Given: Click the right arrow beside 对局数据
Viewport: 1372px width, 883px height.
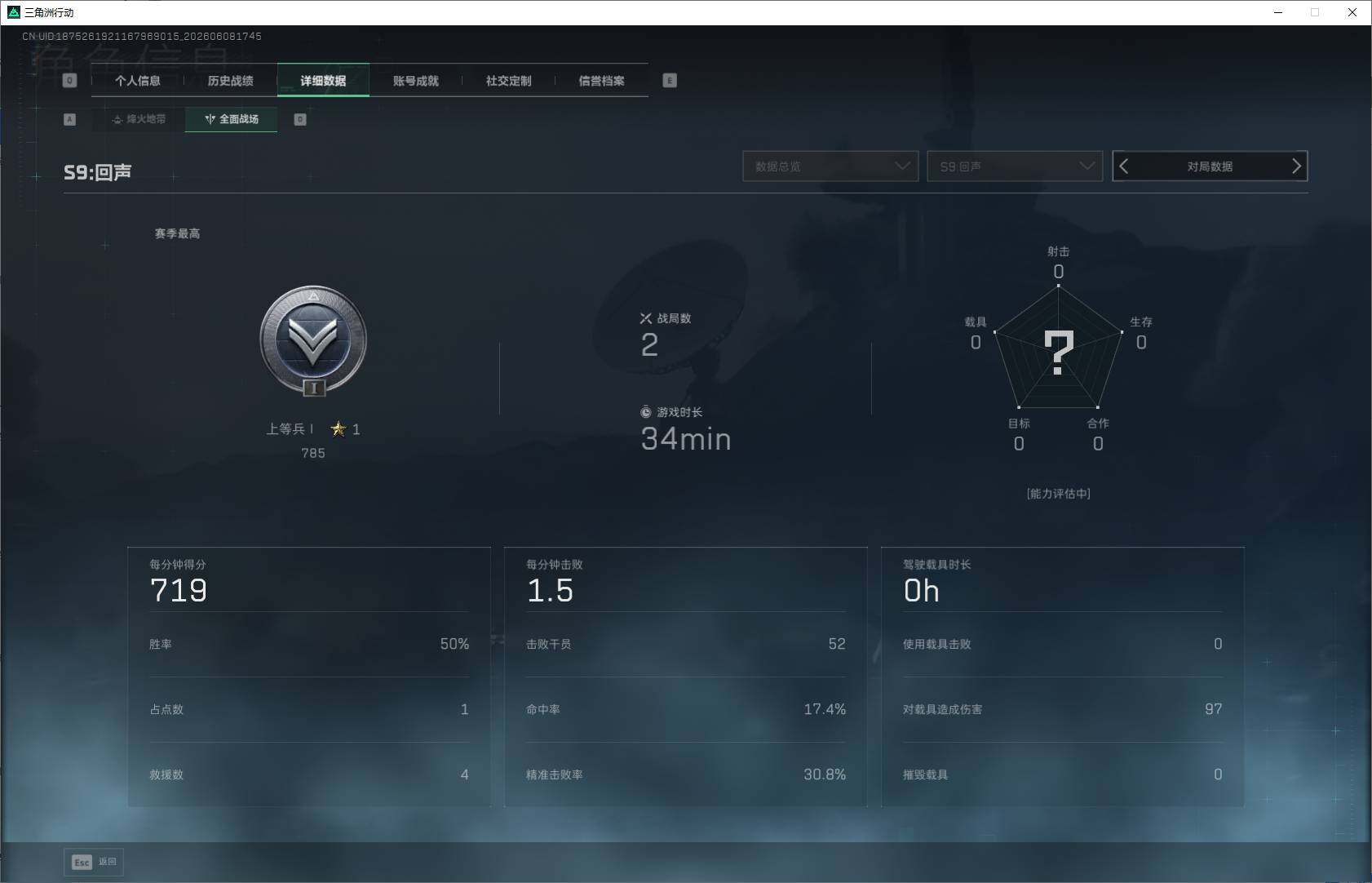Looking at the screenshot, I should point(1296,166).
